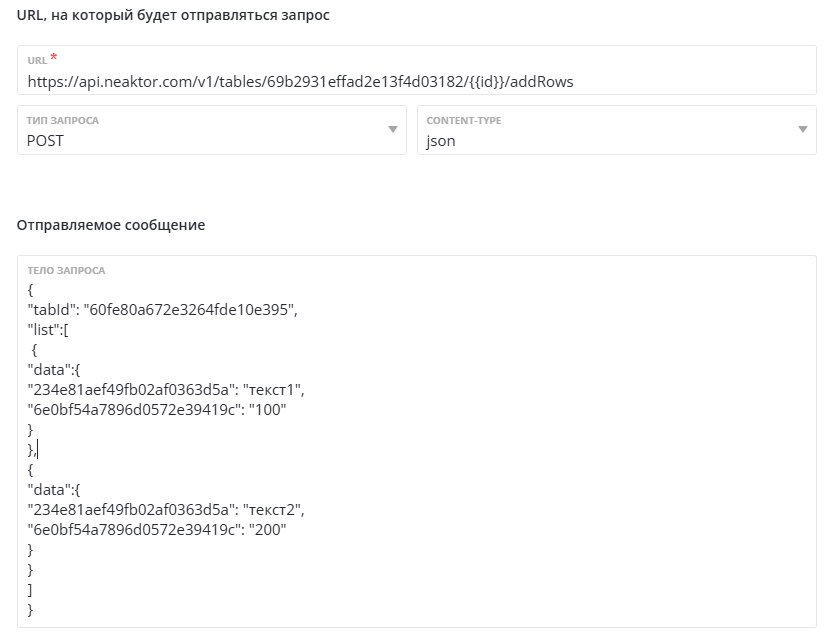Click the URL section heading text
The width and height of the screenshot is (830, 641).
173,15
